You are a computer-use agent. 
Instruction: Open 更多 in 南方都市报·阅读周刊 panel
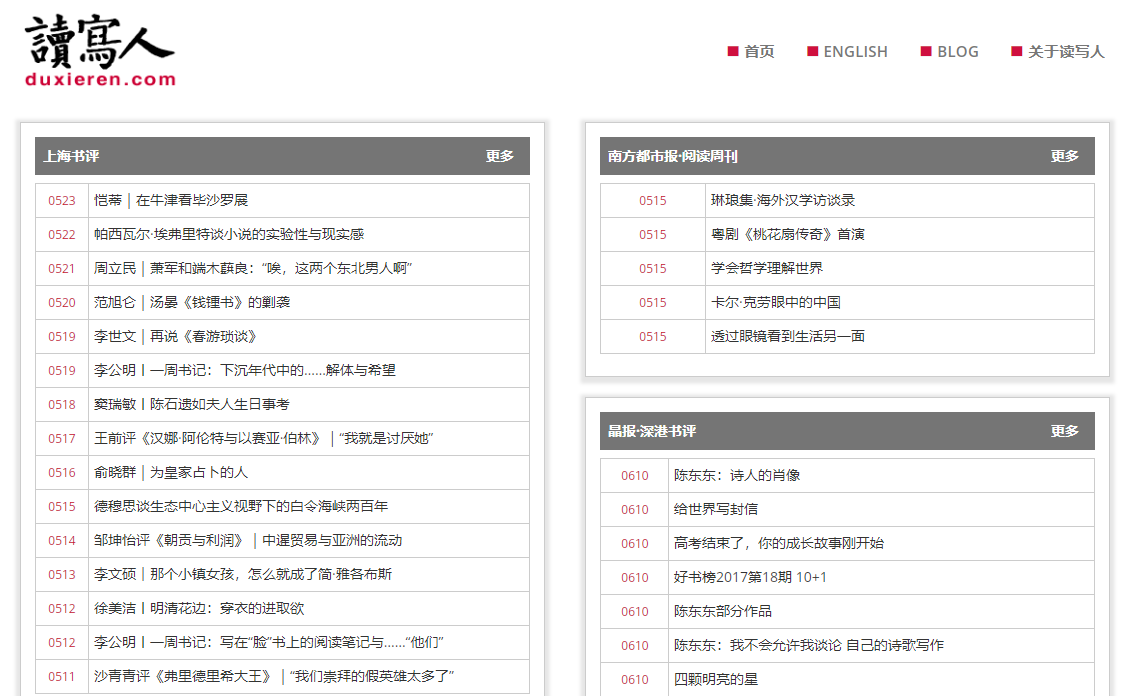click(x=1064, y=156)
